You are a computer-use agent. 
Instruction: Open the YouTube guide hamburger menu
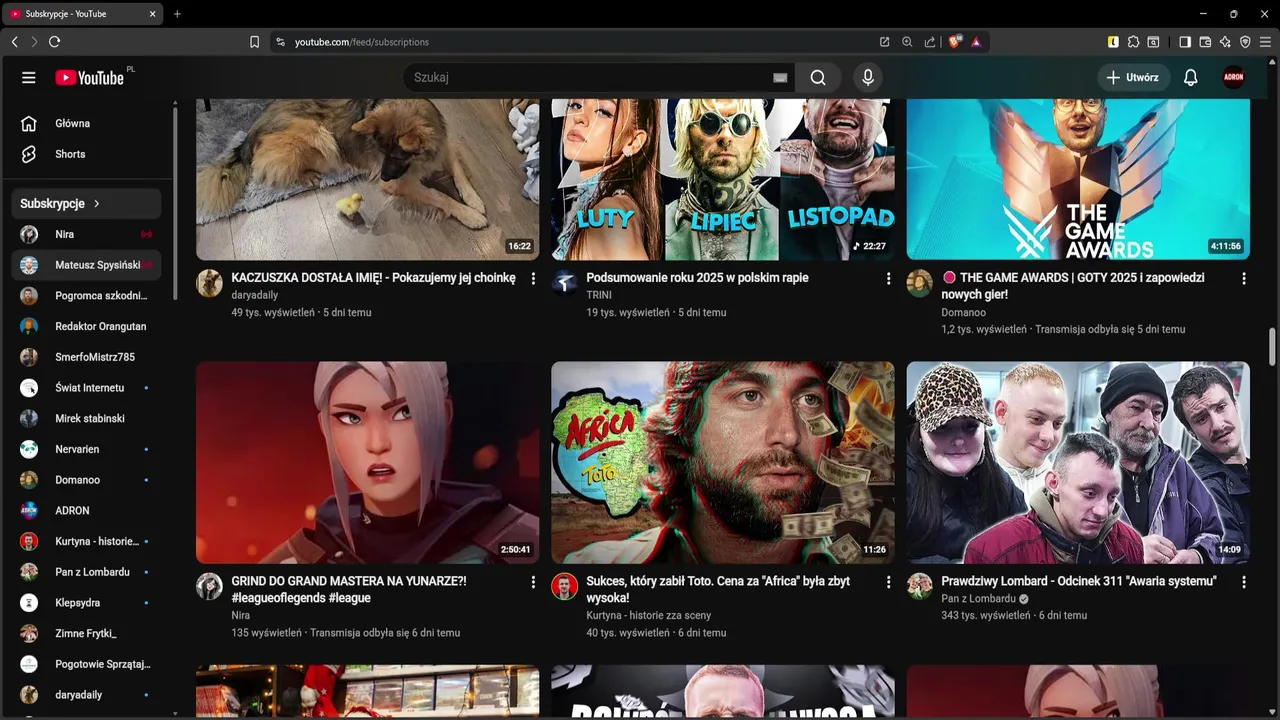(x=29, y=78)
